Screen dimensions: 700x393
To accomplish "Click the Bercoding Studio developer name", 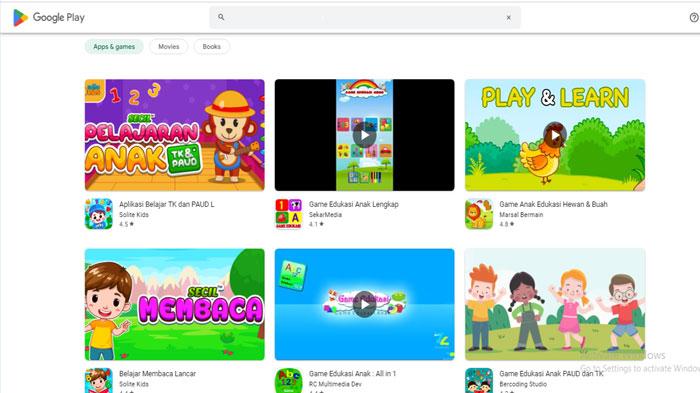I will pos(523,384).
